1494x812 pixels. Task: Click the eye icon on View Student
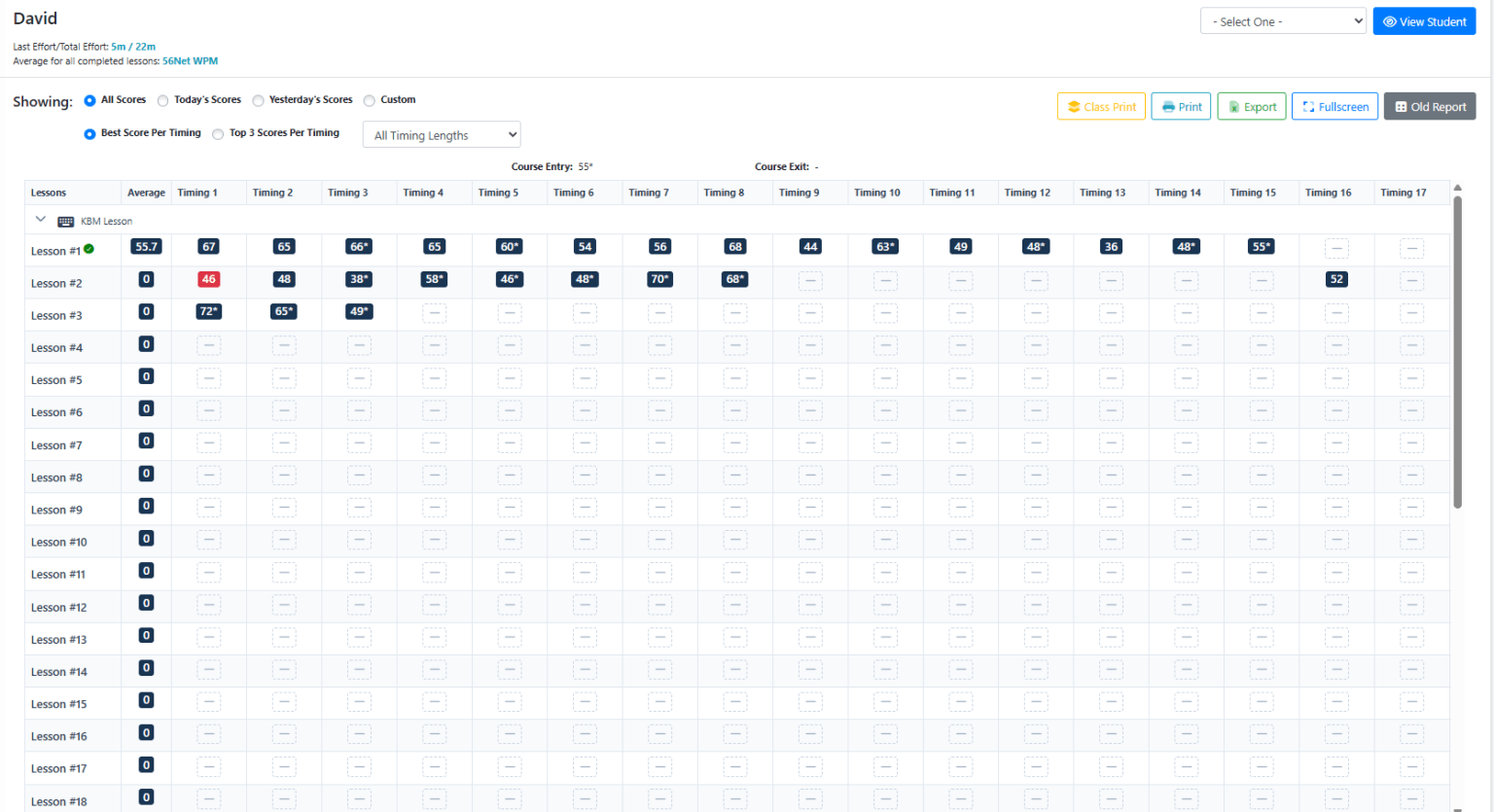click(1389, 21)
